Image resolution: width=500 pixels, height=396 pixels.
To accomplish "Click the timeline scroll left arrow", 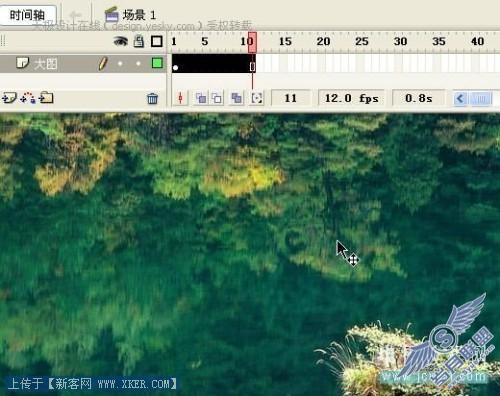I will pos(460,99).
